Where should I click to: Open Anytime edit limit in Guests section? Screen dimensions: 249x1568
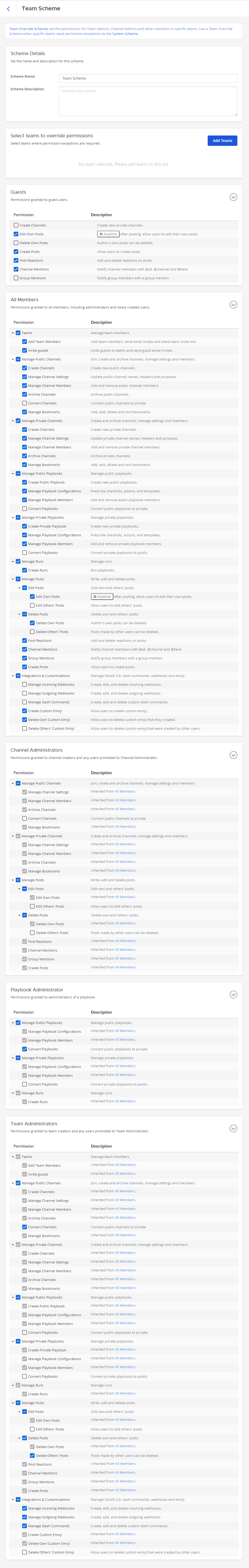pos(108,234)
